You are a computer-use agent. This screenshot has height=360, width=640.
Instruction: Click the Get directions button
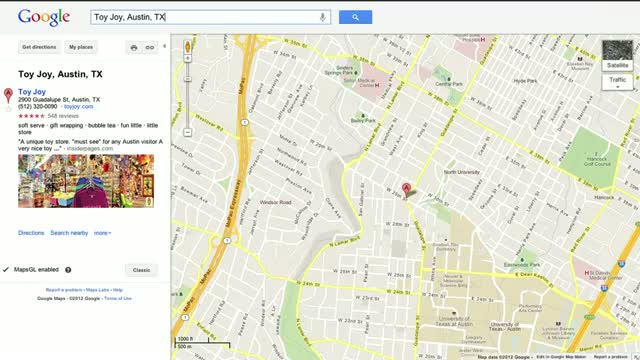(39, 47)
